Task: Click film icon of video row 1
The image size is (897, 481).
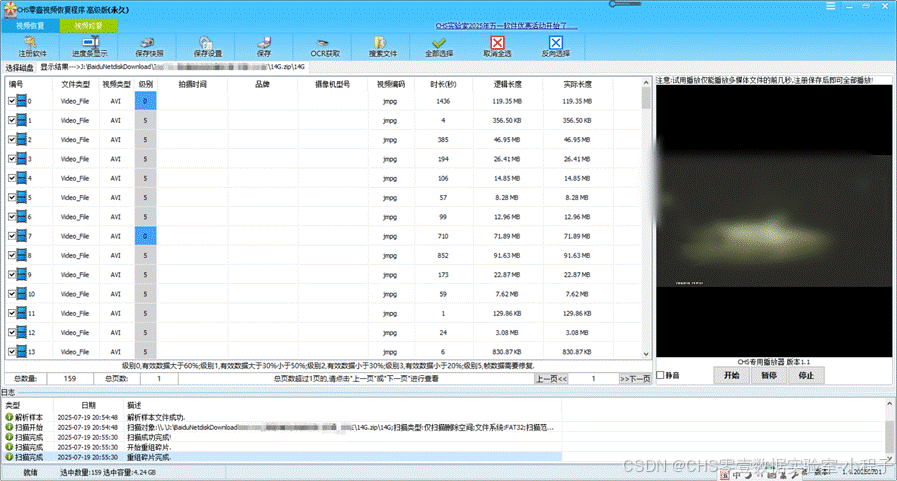Action: pos(22,120)
